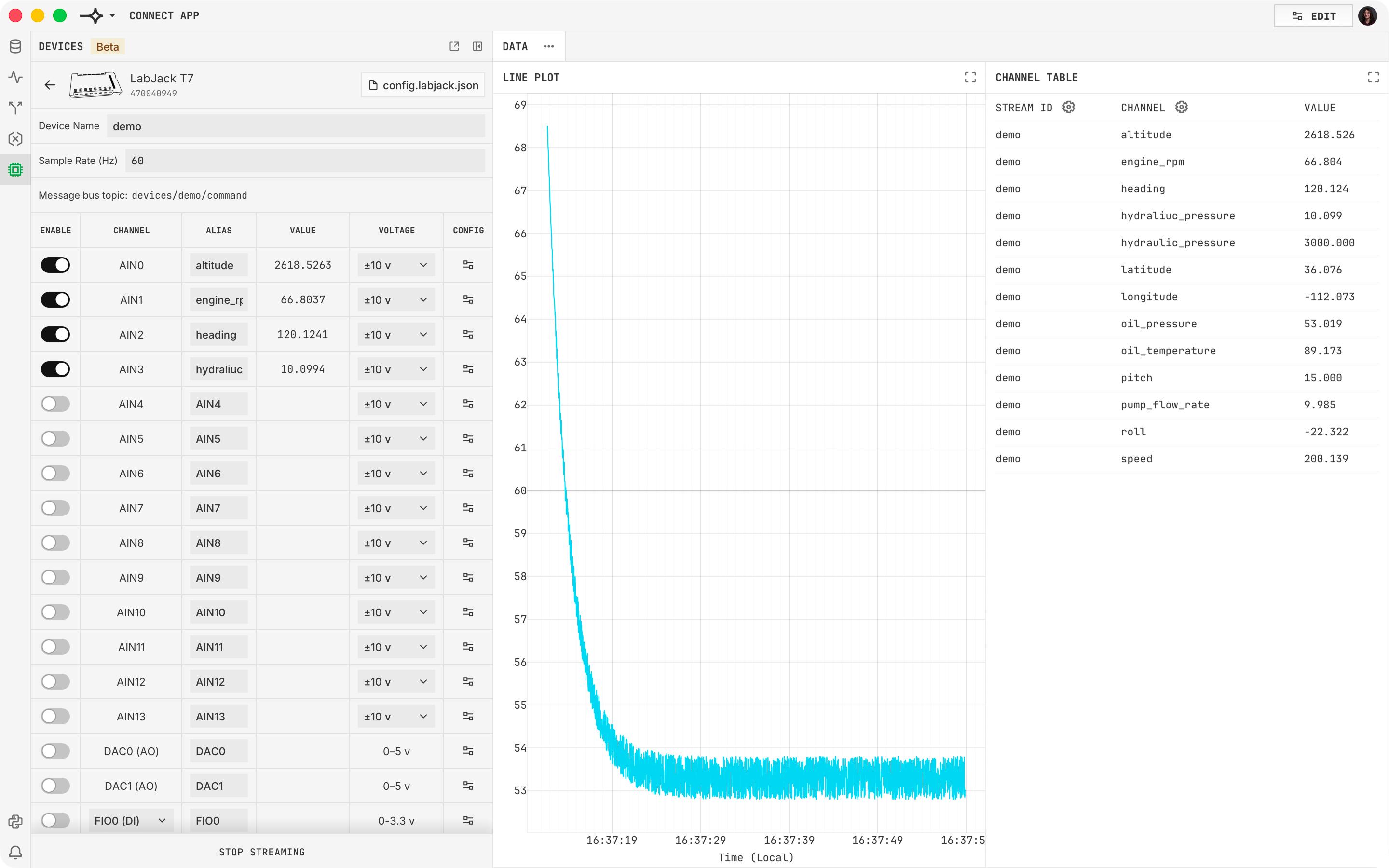This screenshot has width=1389, height=868.
Task: Enable the AIN4 channel toggle
Action: (55, 404)
